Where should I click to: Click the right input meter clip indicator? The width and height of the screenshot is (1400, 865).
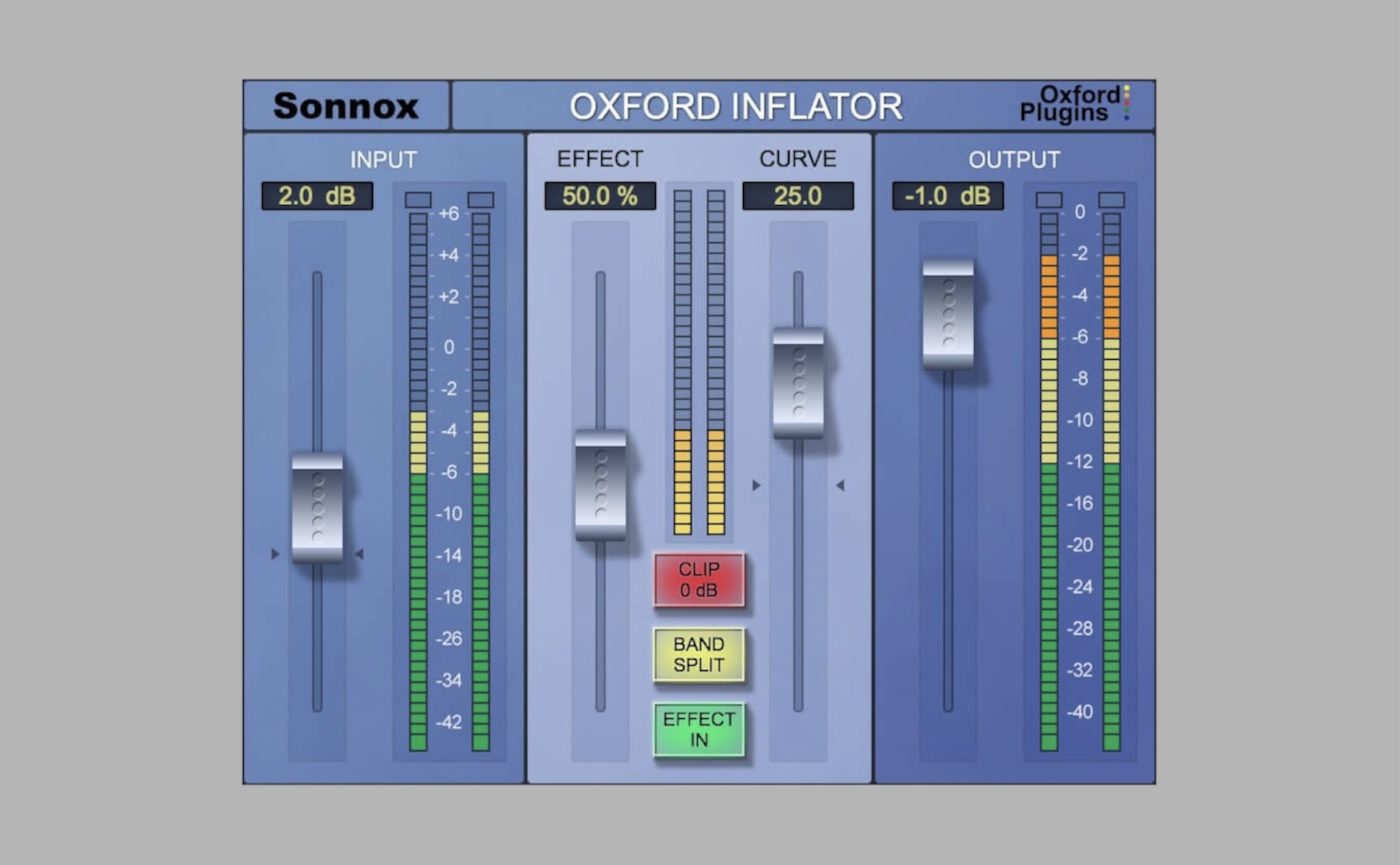481,200
